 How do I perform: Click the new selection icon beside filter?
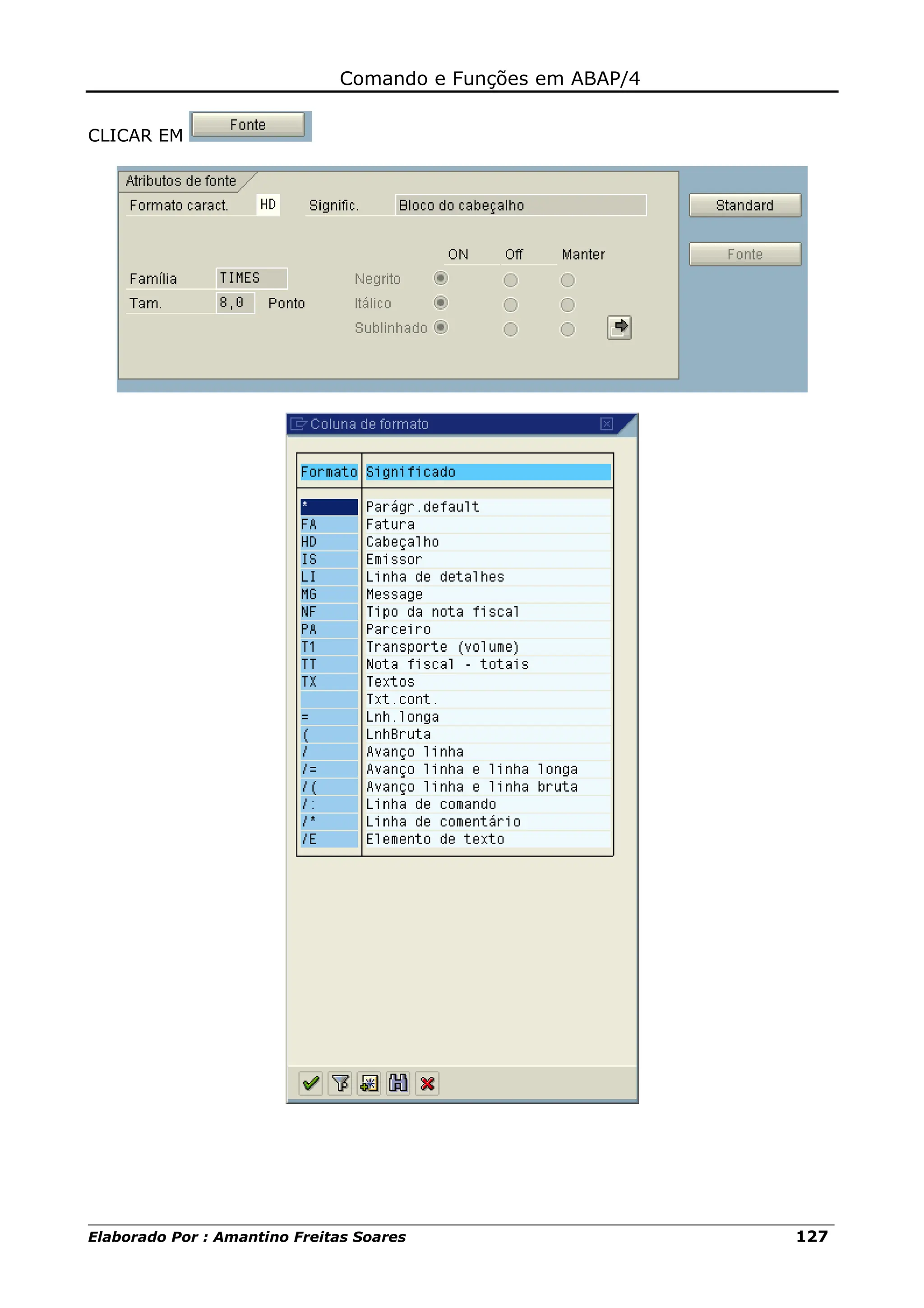(x=369, y=1083)
